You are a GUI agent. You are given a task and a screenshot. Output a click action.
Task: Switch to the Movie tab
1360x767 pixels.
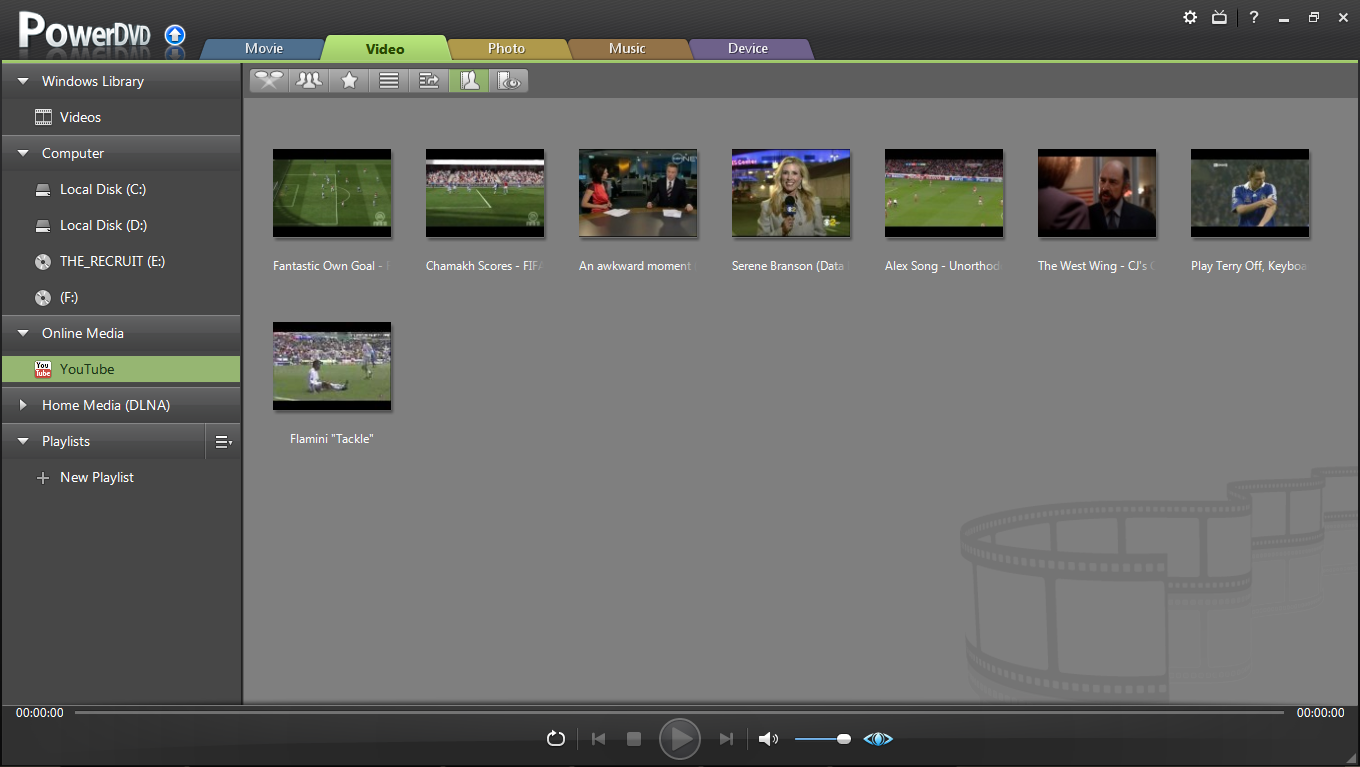(264, 48)
